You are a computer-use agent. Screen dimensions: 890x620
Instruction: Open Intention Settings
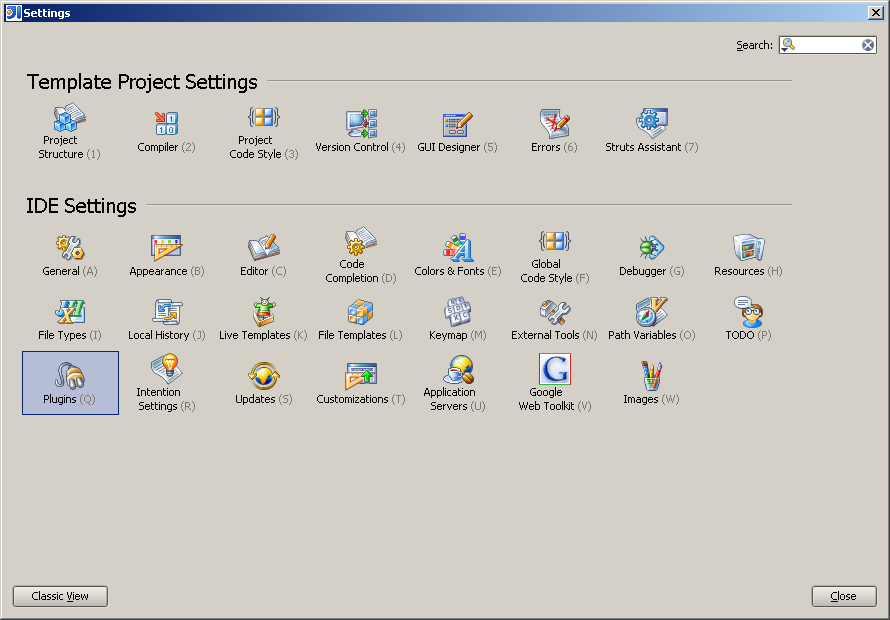[x=166, y=383]
